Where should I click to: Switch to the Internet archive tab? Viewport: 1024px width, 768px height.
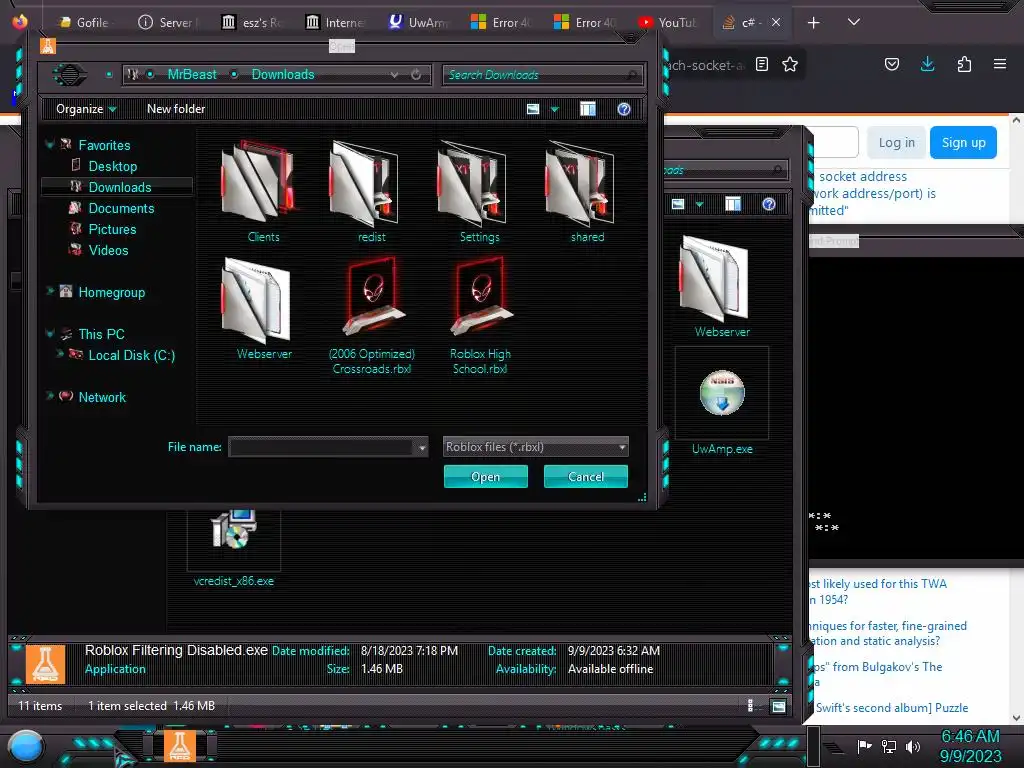pyautogui.click(x=334, y=22)
